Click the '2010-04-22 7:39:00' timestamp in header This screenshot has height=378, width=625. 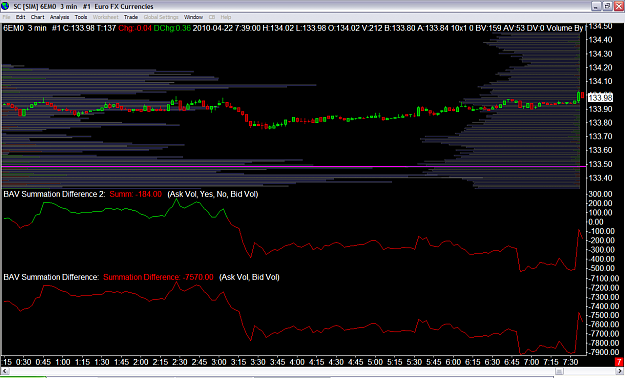click(x=226, y=28)
